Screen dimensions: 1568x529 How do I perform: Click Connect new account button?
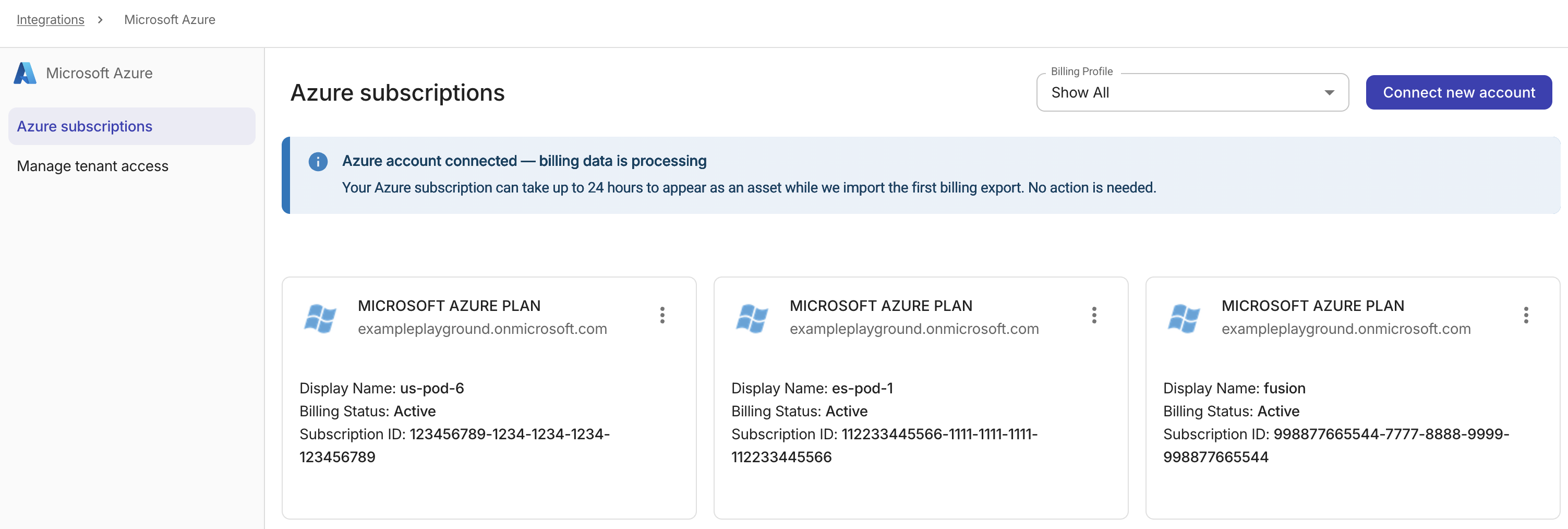point(1458,92)
